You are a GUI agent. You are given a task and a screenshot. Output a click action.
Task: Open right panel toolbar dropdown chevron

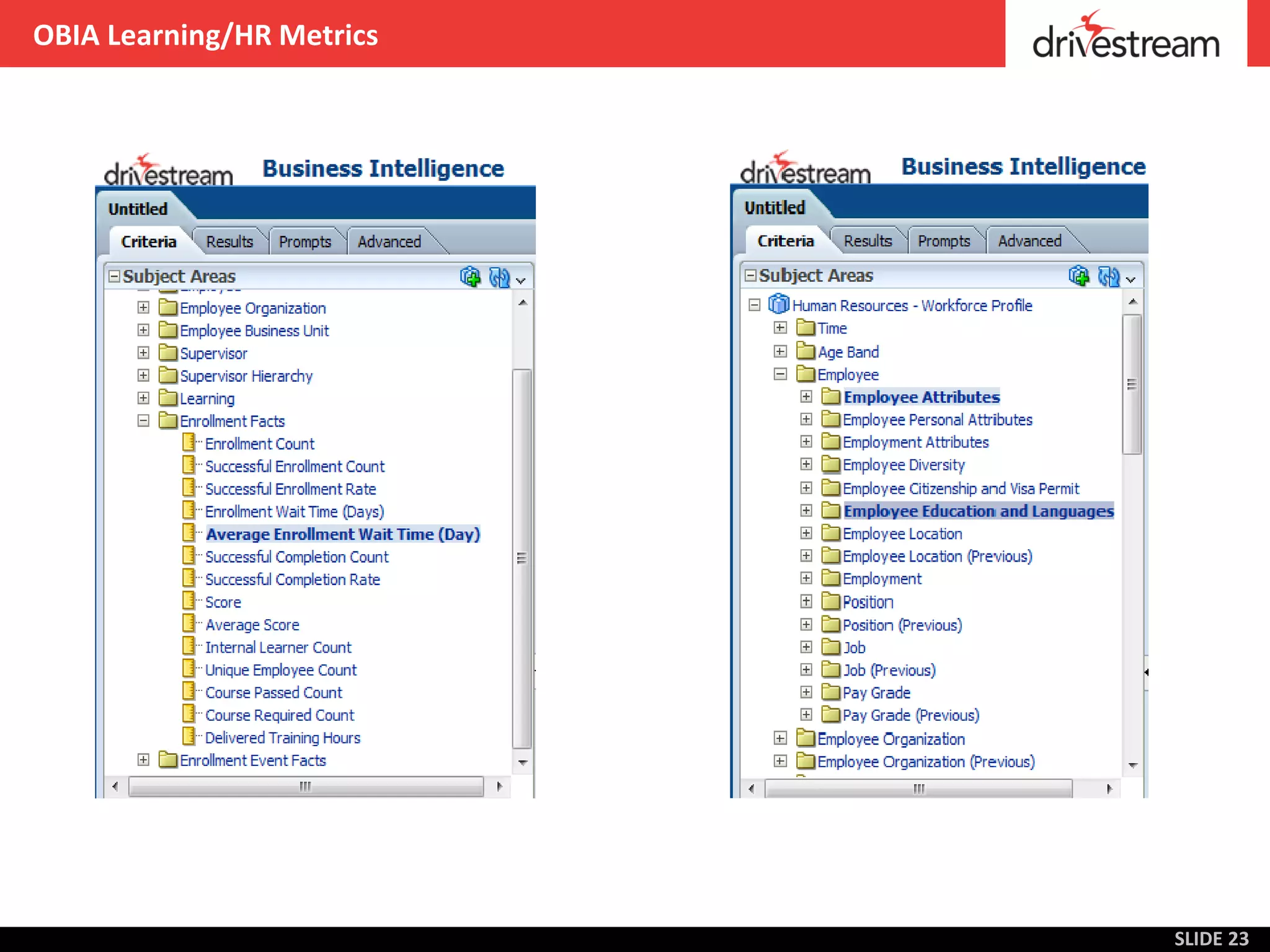coord(1130,280)
